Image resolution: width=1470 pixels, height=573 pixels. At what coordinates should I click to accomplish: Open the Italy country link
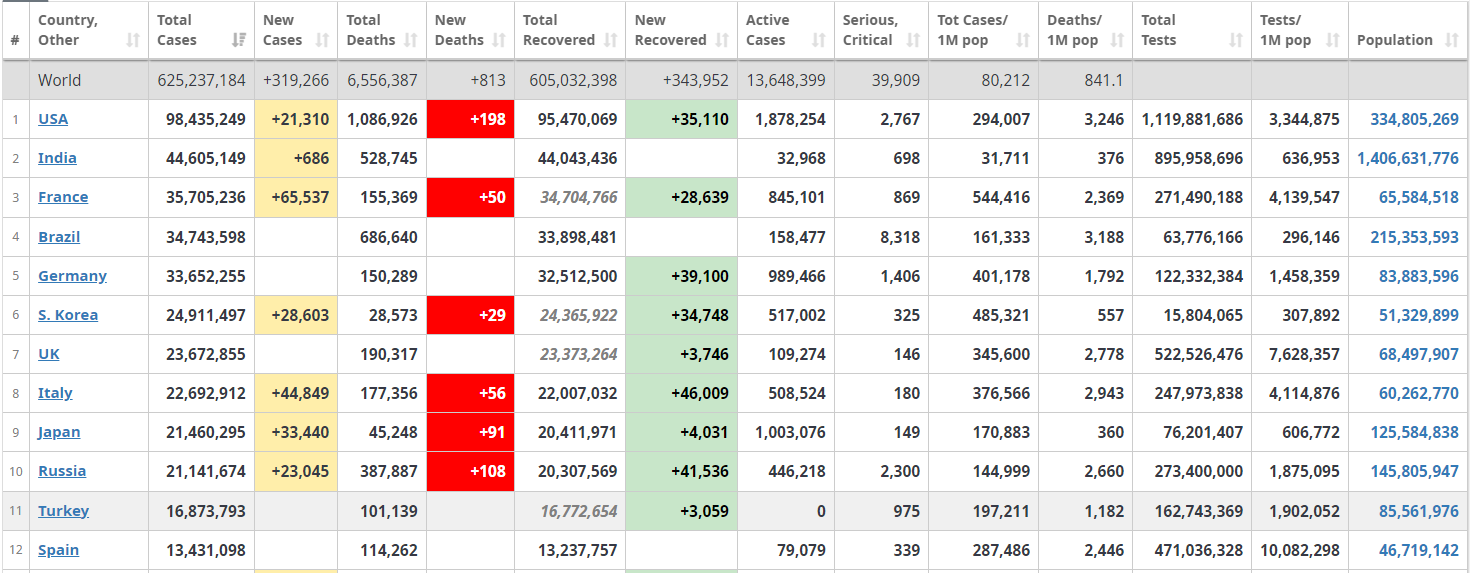pos(55,393)
